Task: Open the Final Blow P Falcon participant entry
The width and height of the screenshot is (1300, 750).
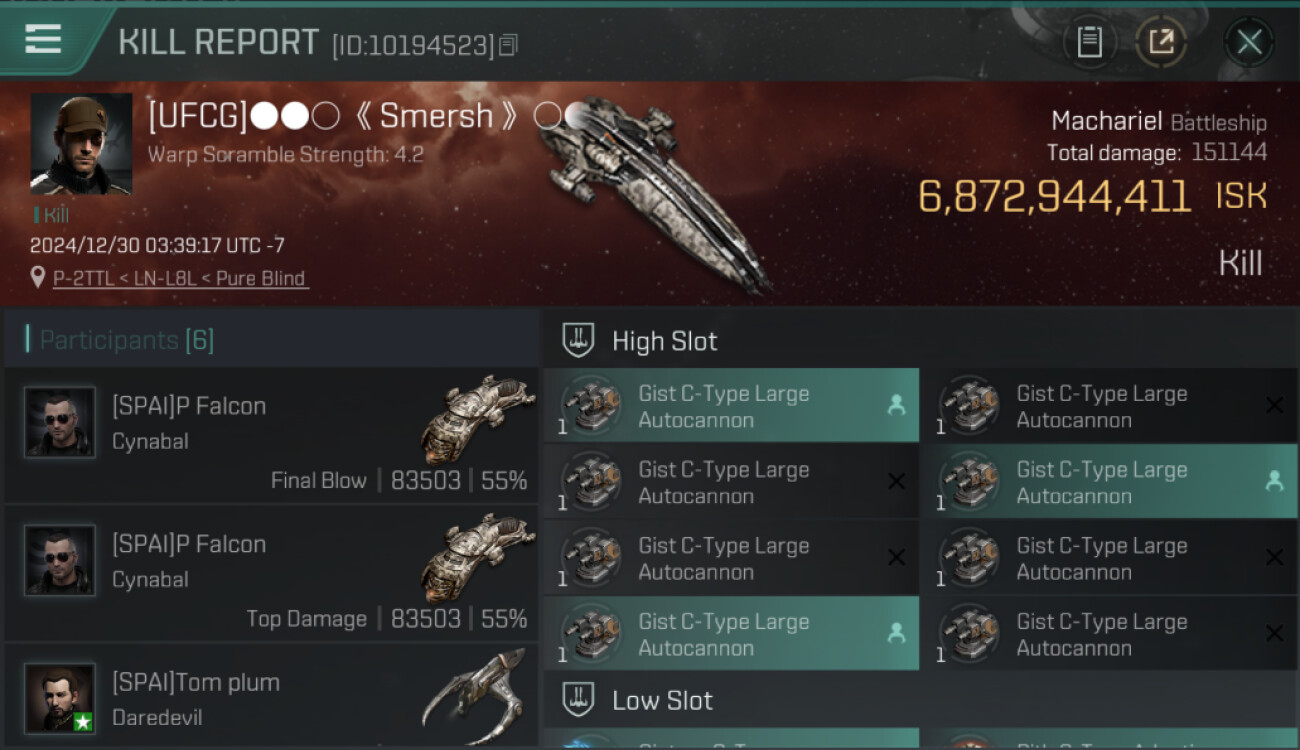Action: 271,435
